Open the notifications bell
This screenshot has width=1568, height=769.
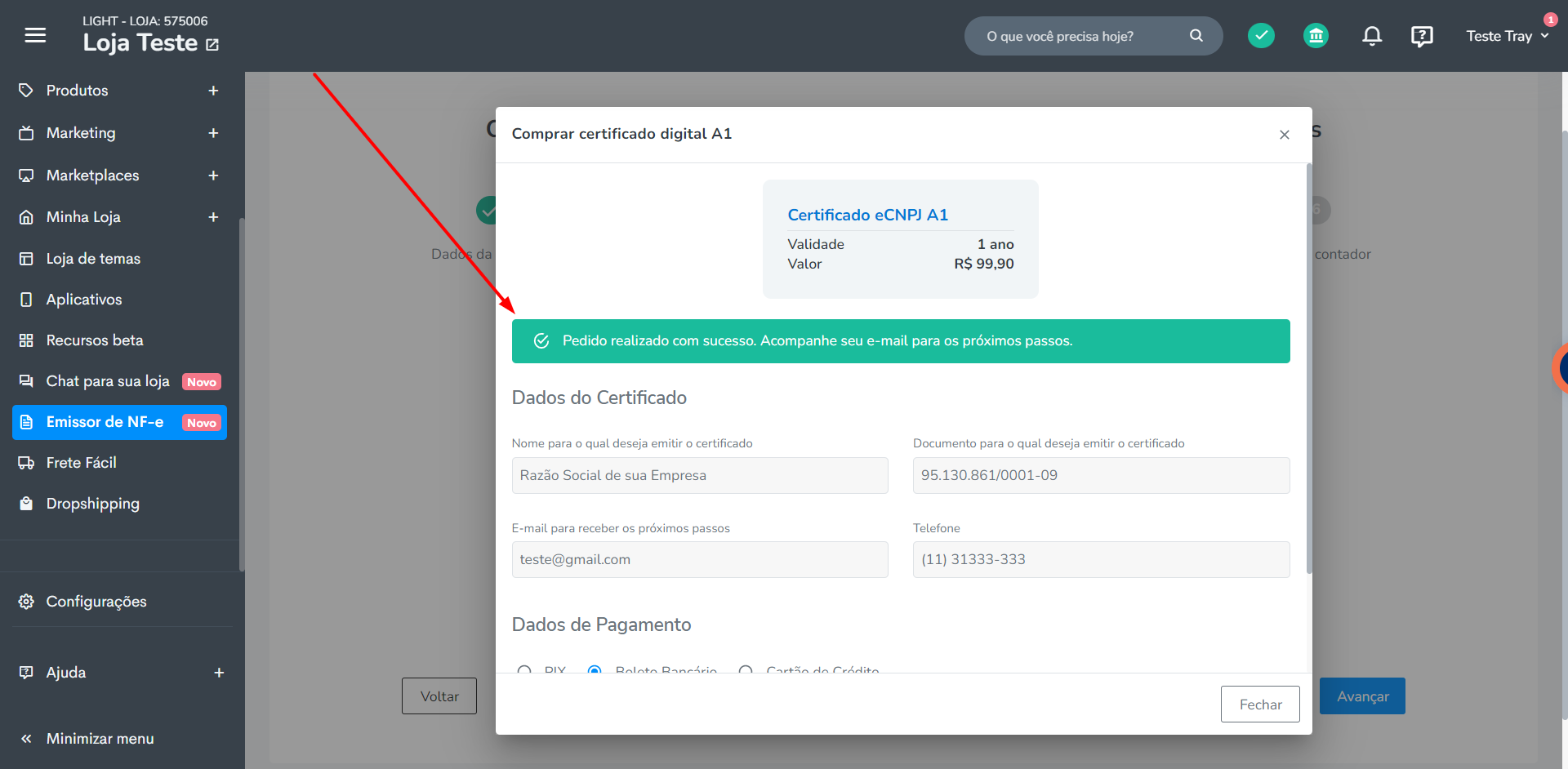click(1372, 36)
